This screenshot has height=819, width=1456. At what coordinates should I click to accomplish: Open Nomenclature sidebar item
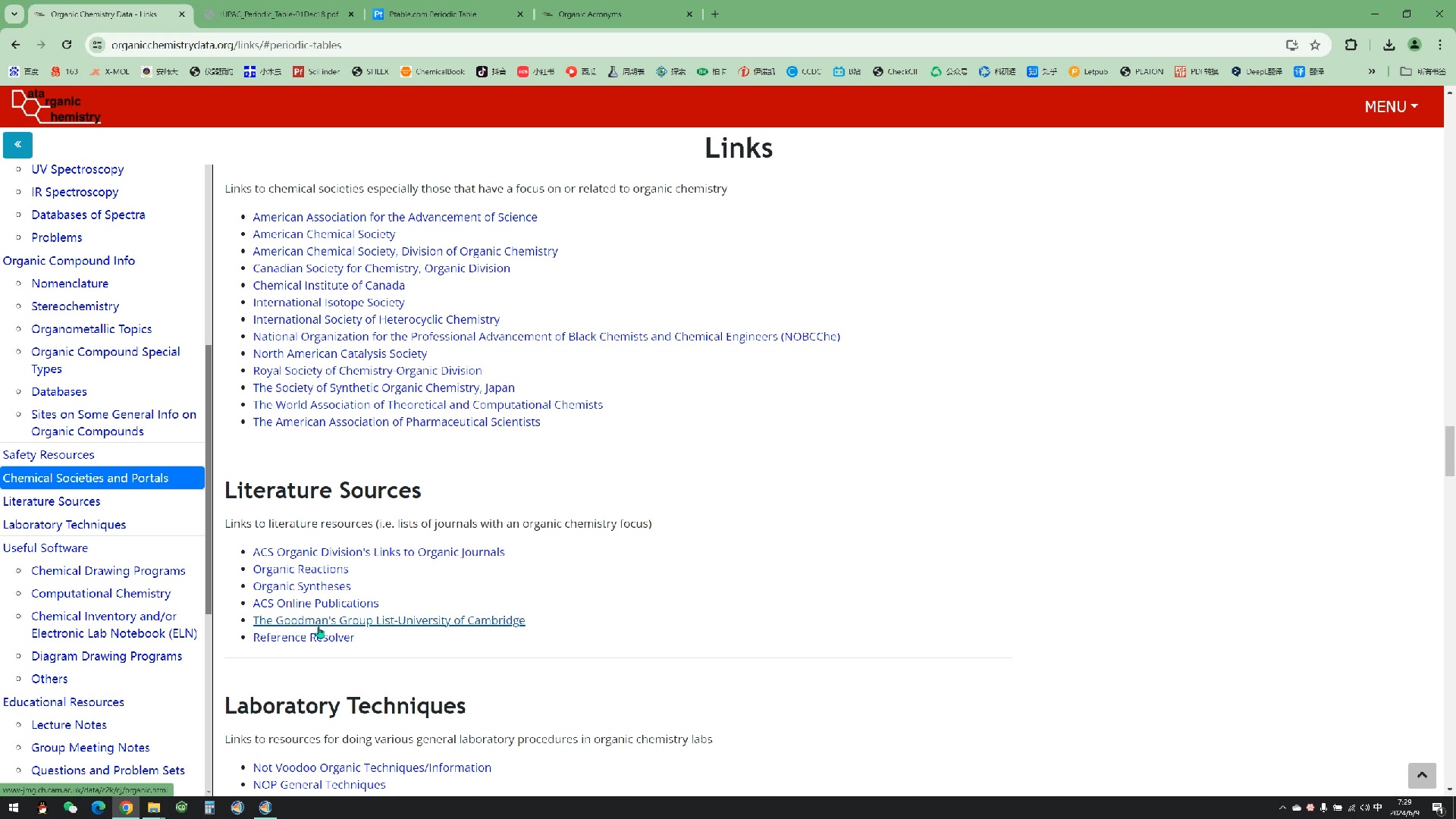tap(70, 283)
